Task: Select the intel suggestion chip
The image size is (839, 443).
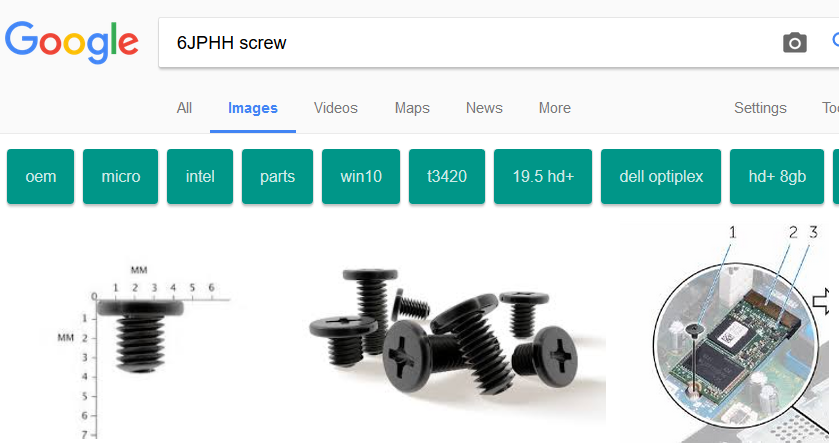Action: tap(200, 177)
